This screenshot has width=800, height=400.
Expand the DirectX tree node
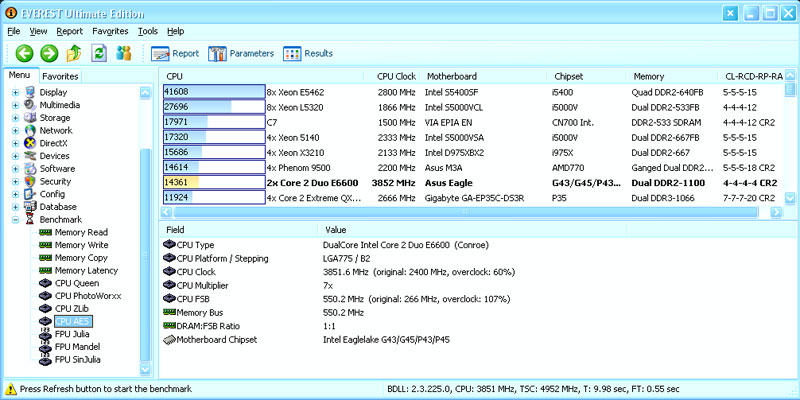click(x=15, y=143)
